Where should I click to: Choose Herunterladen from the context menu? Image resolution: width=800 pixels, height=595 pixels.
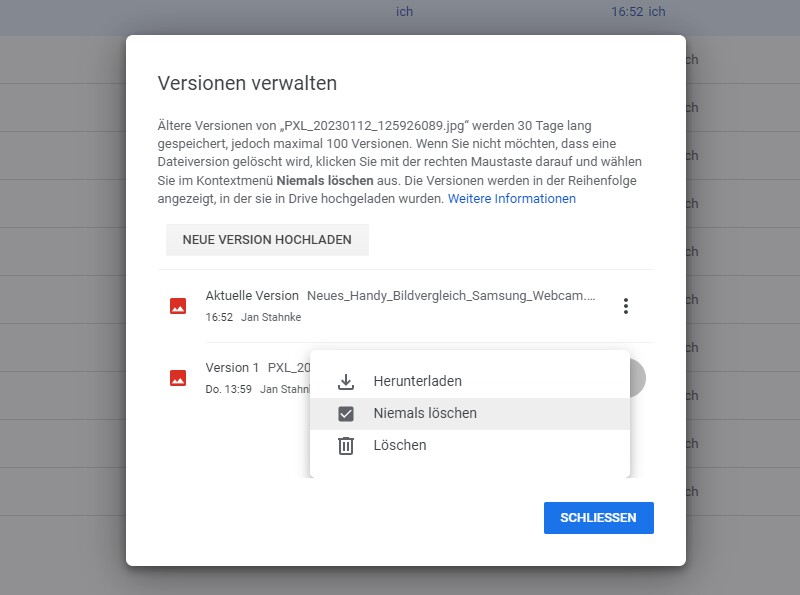[417, 381]
